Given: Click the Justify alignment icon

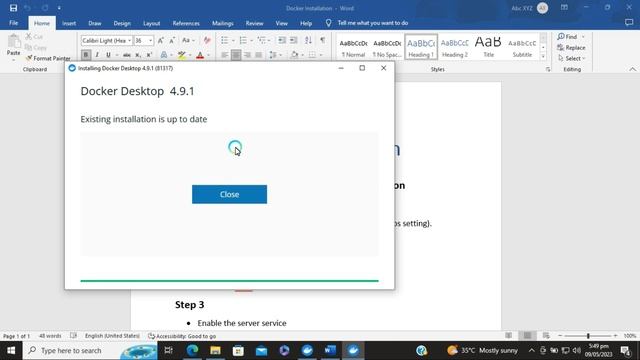Looking at the screenshot, I should pos(258,55).
